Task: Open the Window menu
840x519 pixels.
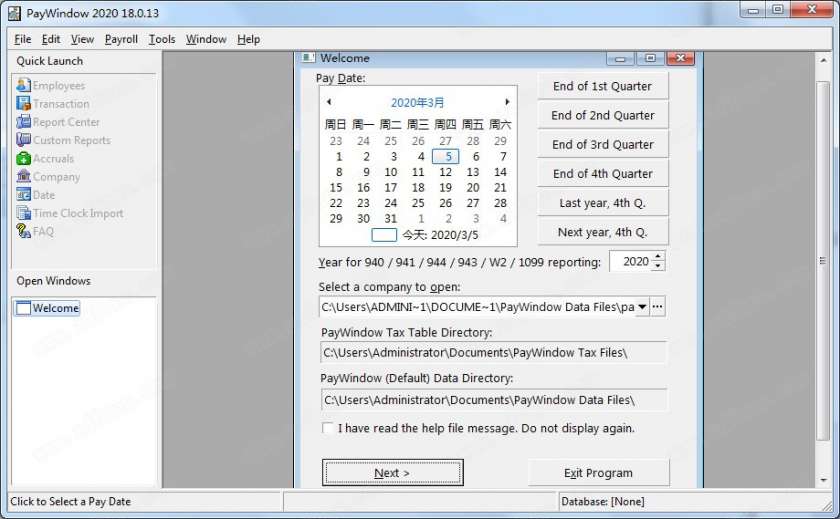Action: pyautogui.click(x=206, y=39)
